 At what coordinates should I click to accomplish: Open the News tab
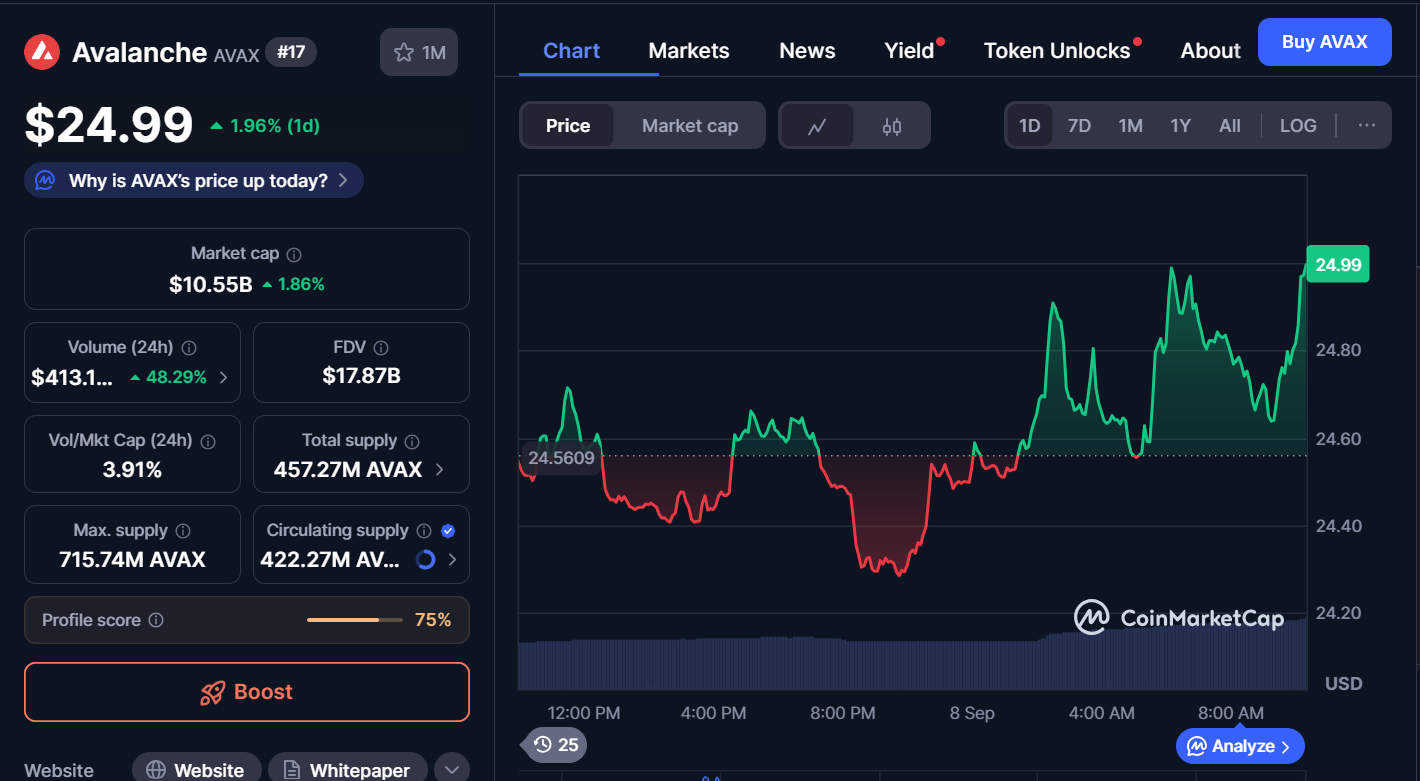point(807,51)
